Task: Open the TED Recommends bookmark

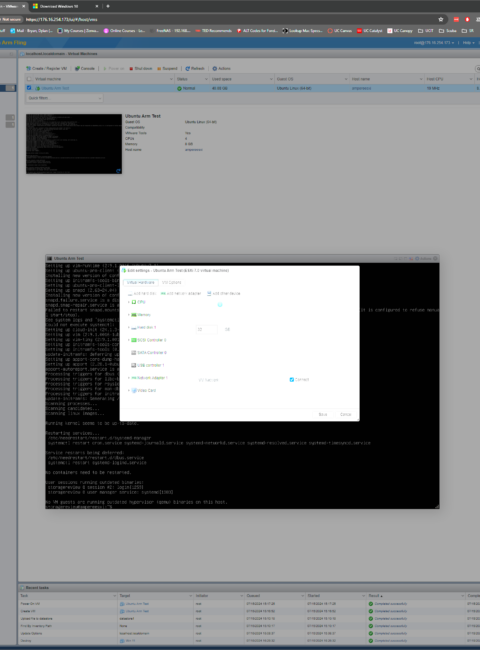Action: [x=213, y=31]
